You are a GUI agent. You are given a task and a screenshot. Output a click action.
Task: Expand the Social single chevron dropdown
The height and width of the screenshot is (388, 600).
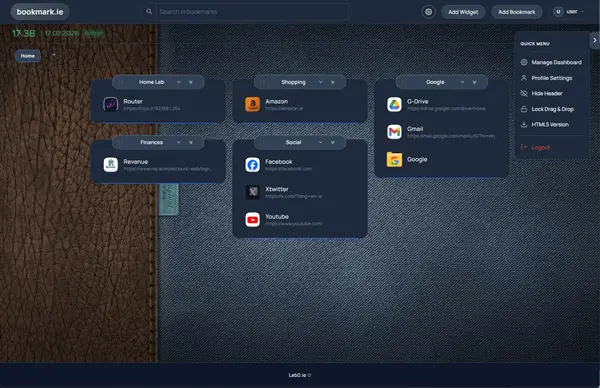[321, 142]
